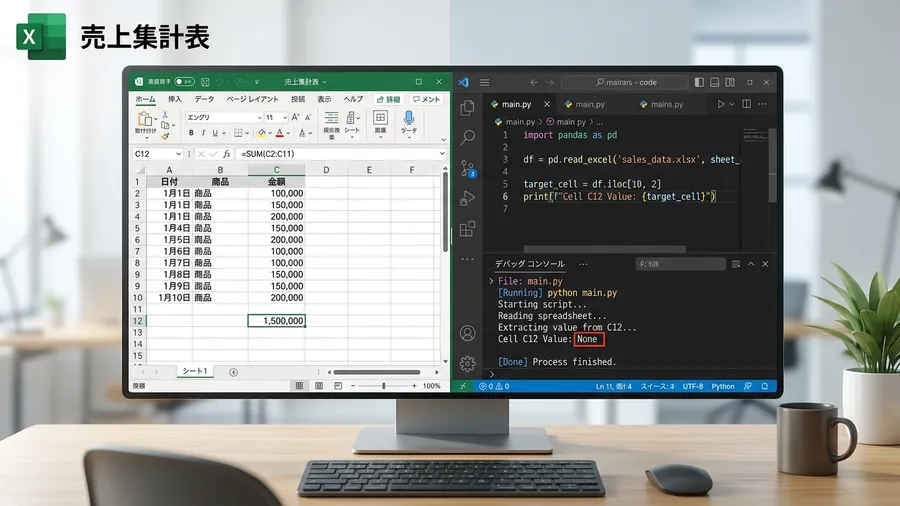Open the font name dropdown in Excel
This screenshot has height=506, width=900.
pyautogui.click(x=259, y=118)
